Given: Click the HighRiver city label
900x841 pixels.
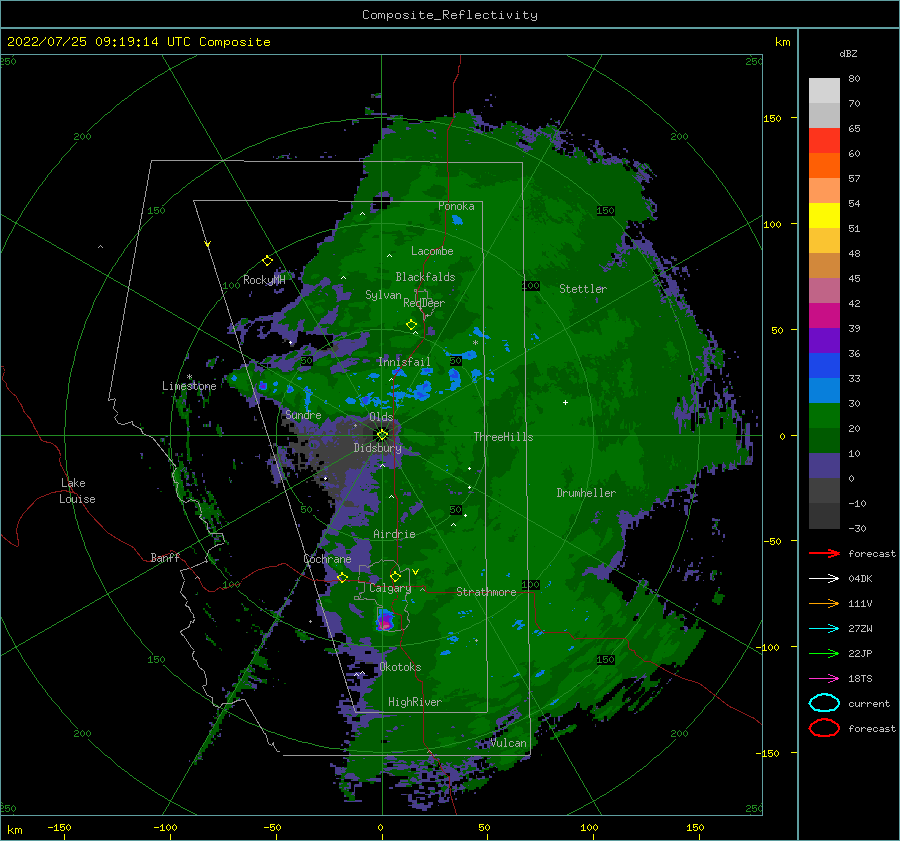Looking at the screenshot, I should (415, 702).
